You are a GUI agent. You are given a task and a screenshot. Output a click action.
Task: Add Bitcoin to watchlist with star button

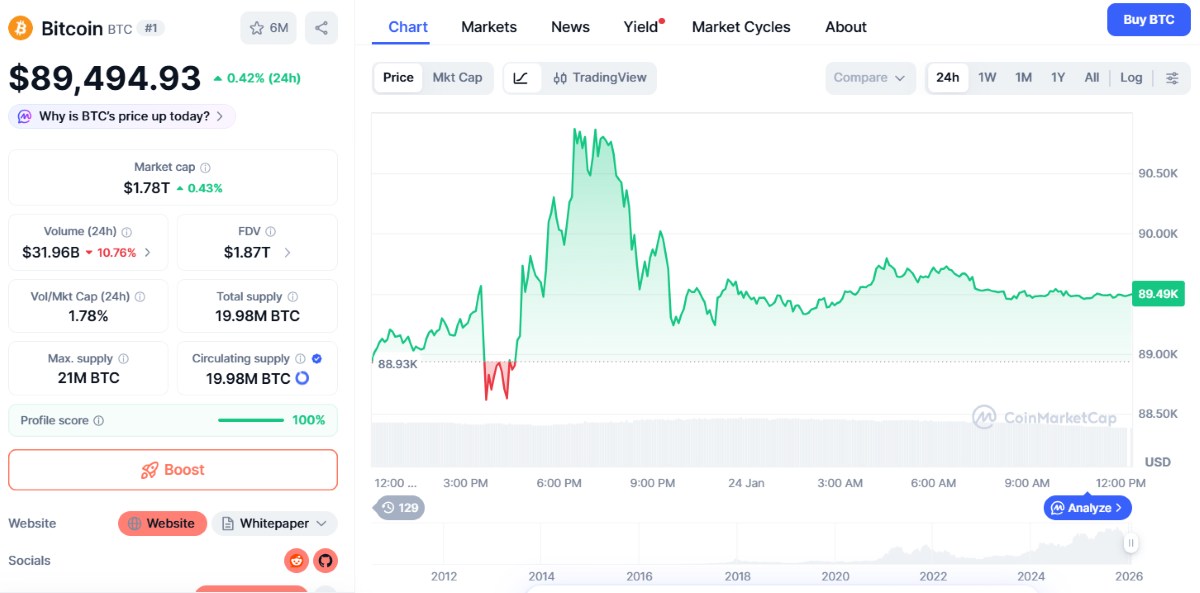(x=268, y=28)
